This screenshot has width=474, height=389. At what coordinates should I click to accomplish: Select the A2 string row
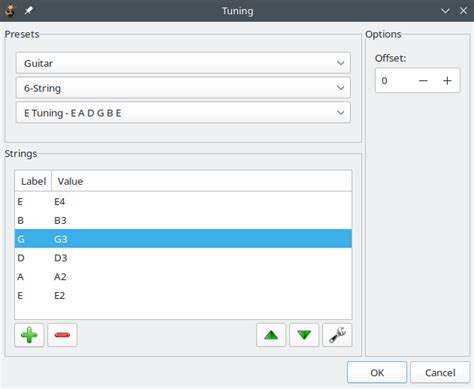click(183, 277)
